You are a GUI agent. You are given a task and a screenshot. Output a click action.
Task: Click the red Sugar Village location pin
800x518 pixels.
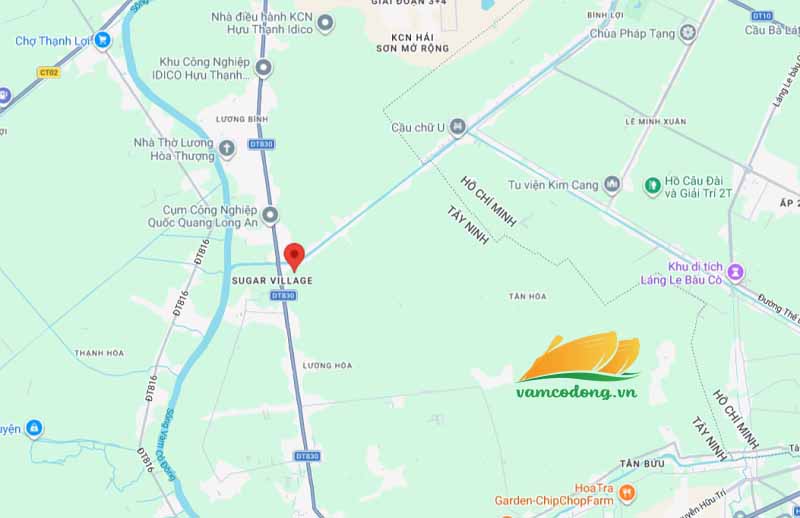[x=294, y=257]
